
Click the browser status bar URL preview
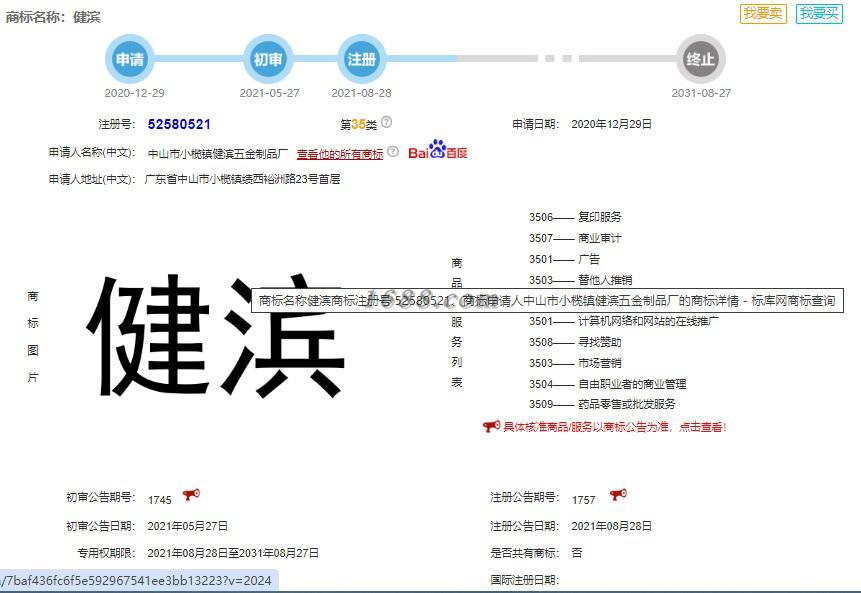(138, 580)
